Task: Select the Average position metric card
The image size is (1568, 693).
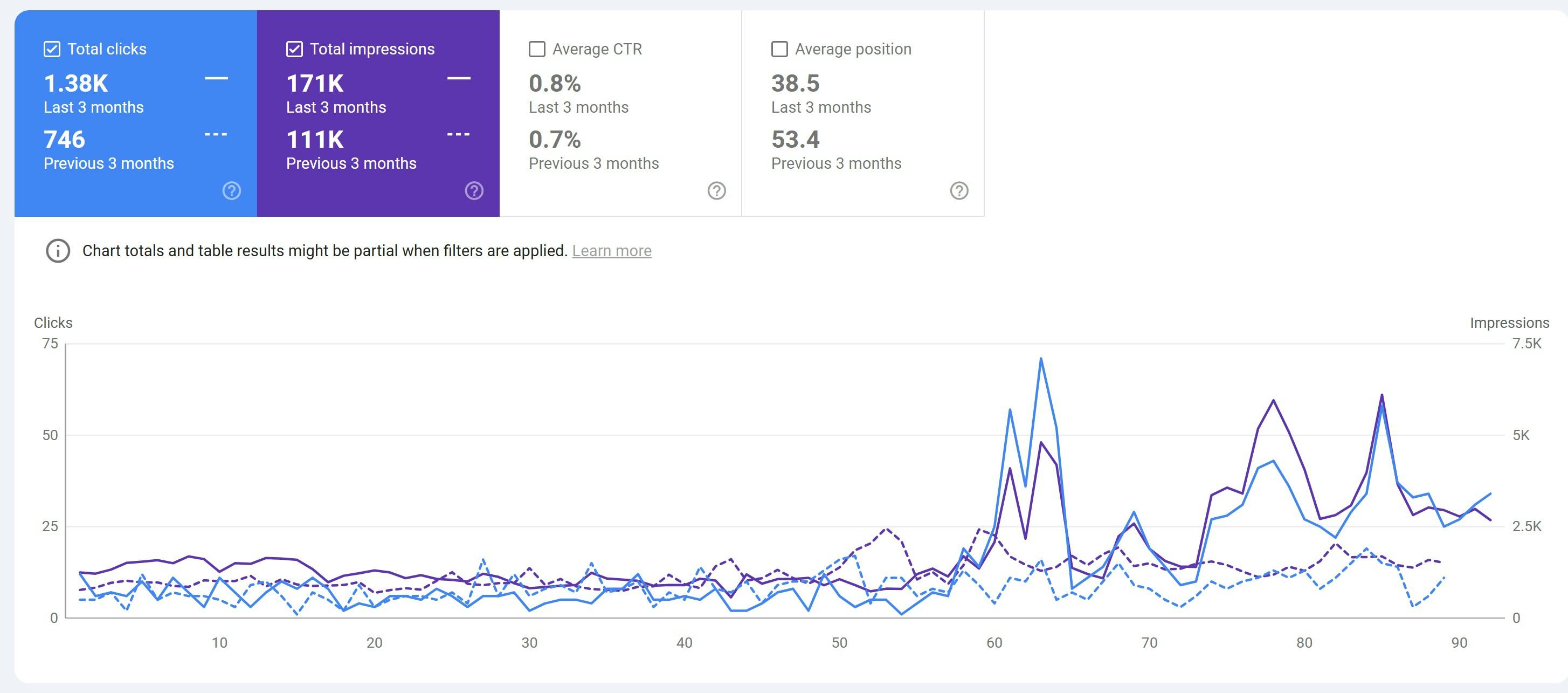Action: [x=861, y=113]
